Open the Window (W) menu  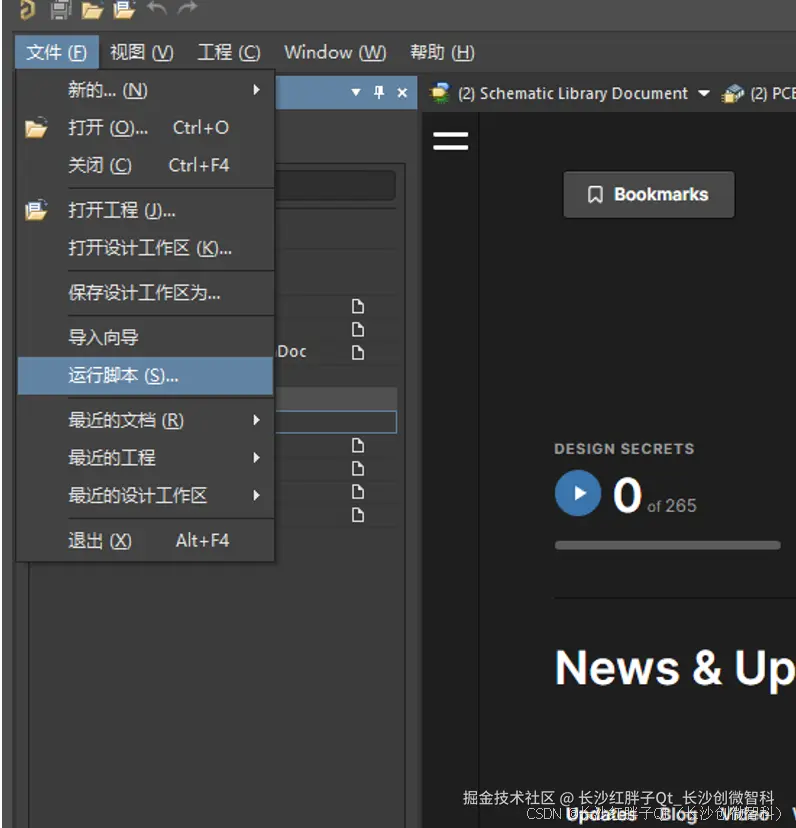click(x=335, y=52)
